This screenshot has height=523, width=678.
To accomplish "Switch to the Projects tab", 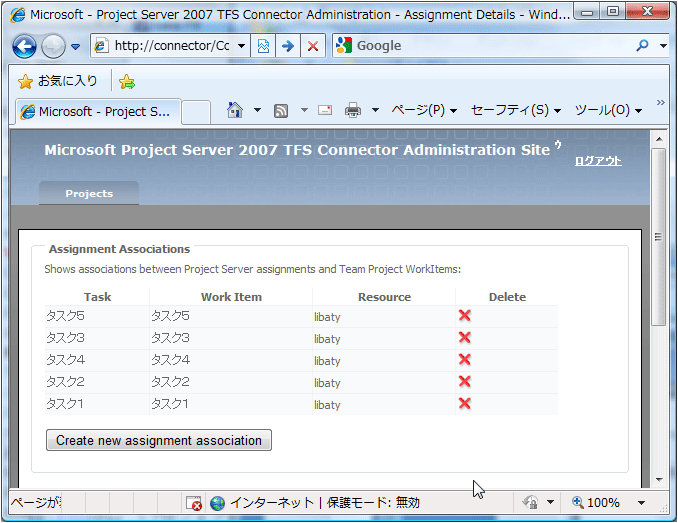I will click(x=89, y=193).
